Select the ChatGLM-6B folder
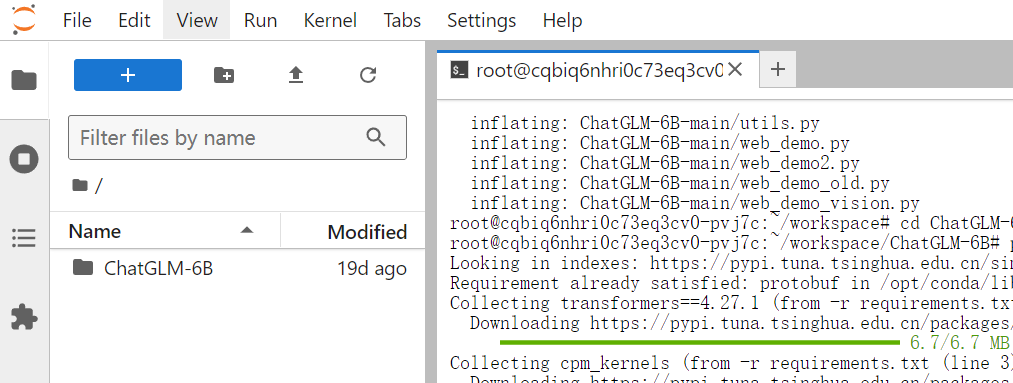Image resolution: width=1013 pixels, height=383 pixels. (x=237, y=268)
